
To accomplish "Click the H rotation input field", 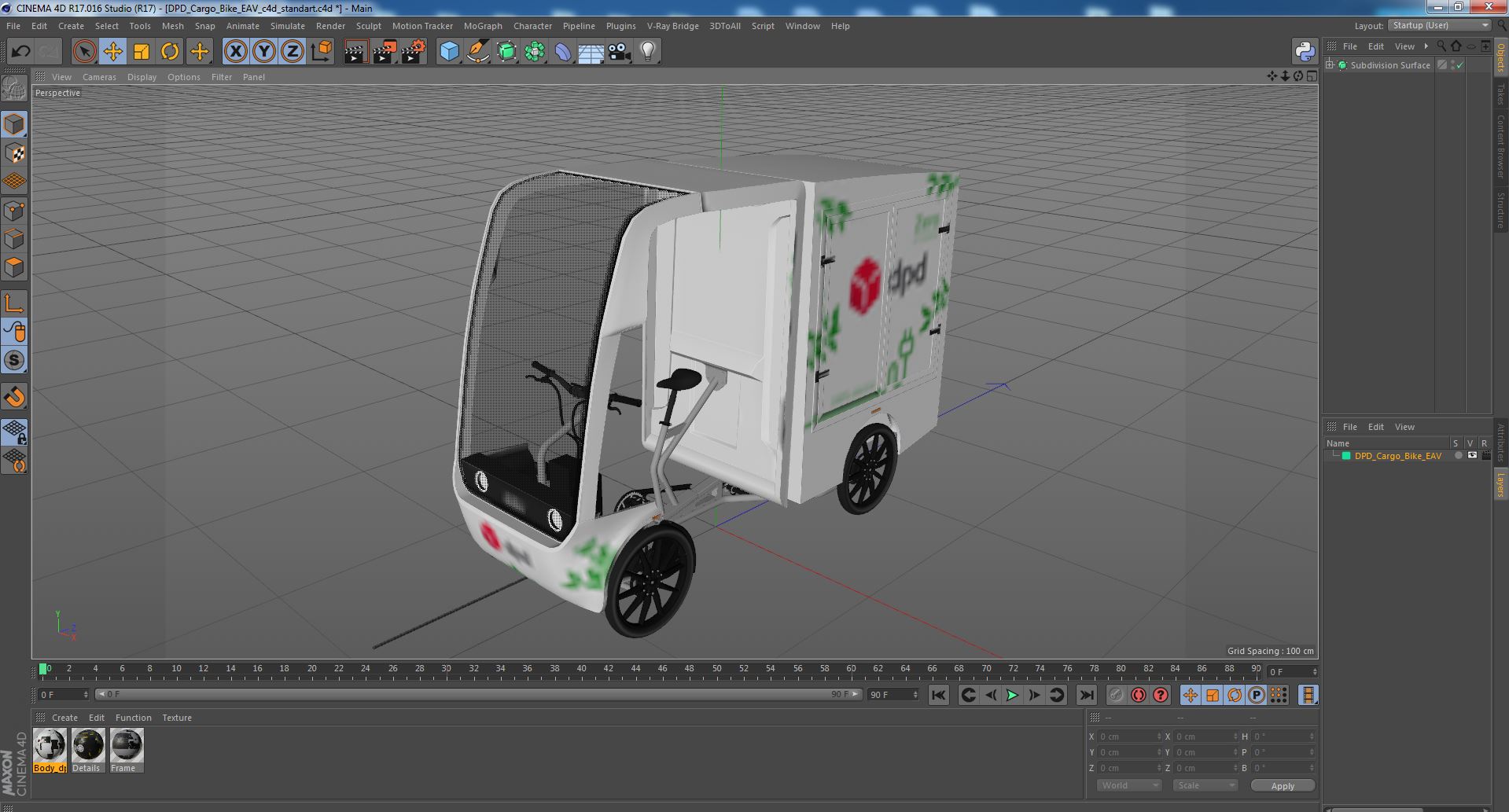I will pyautogui.click(x=1283, y=737).
